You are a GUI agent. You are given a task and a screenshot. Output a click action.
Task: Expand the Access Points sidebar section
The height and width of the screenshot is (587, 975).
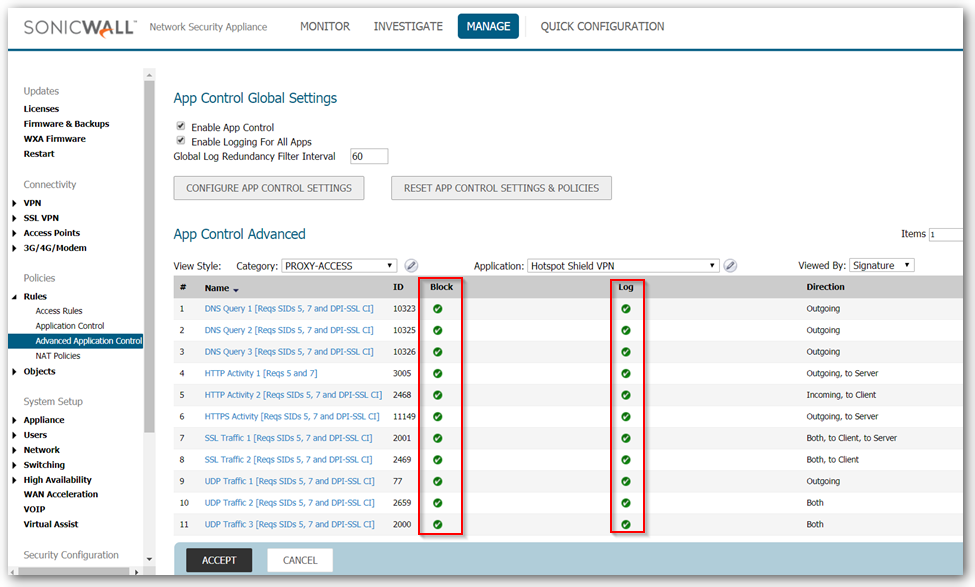[14, 233]
